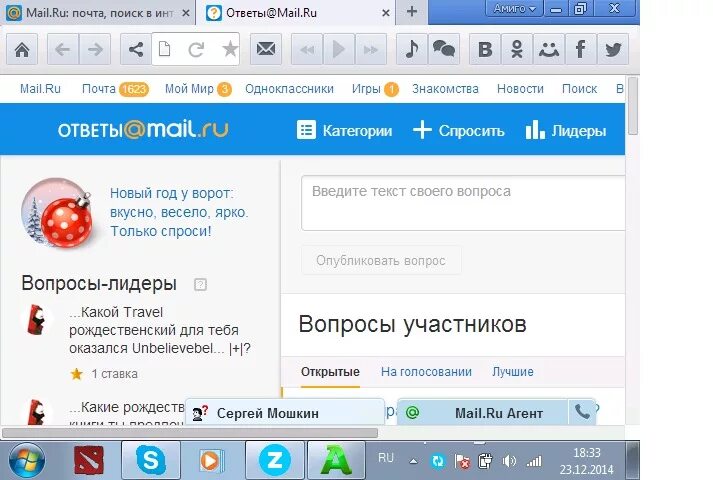713x480 pixels.
Task: Click the question text input field
Action: tap(463, 203)
